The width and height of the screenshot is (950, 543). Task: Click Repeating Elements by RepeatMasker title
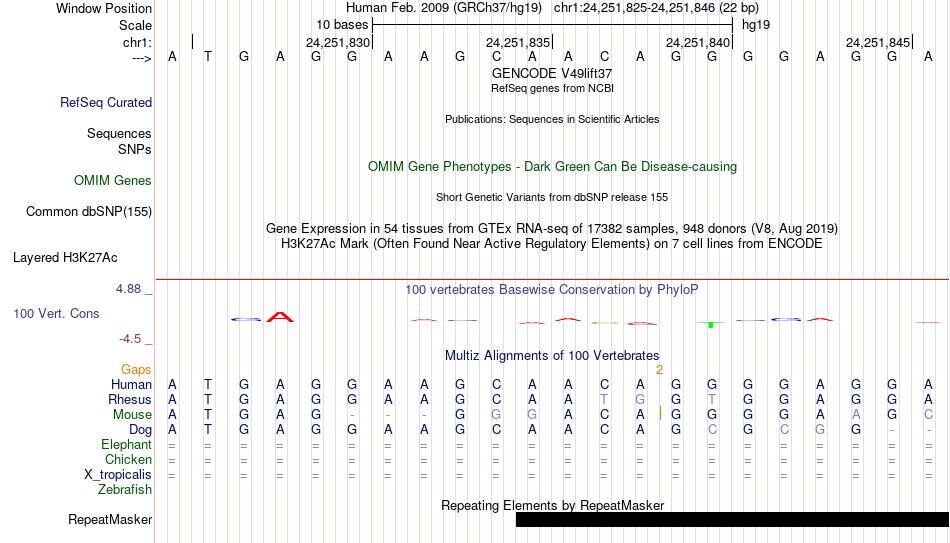tap(553, 505)
